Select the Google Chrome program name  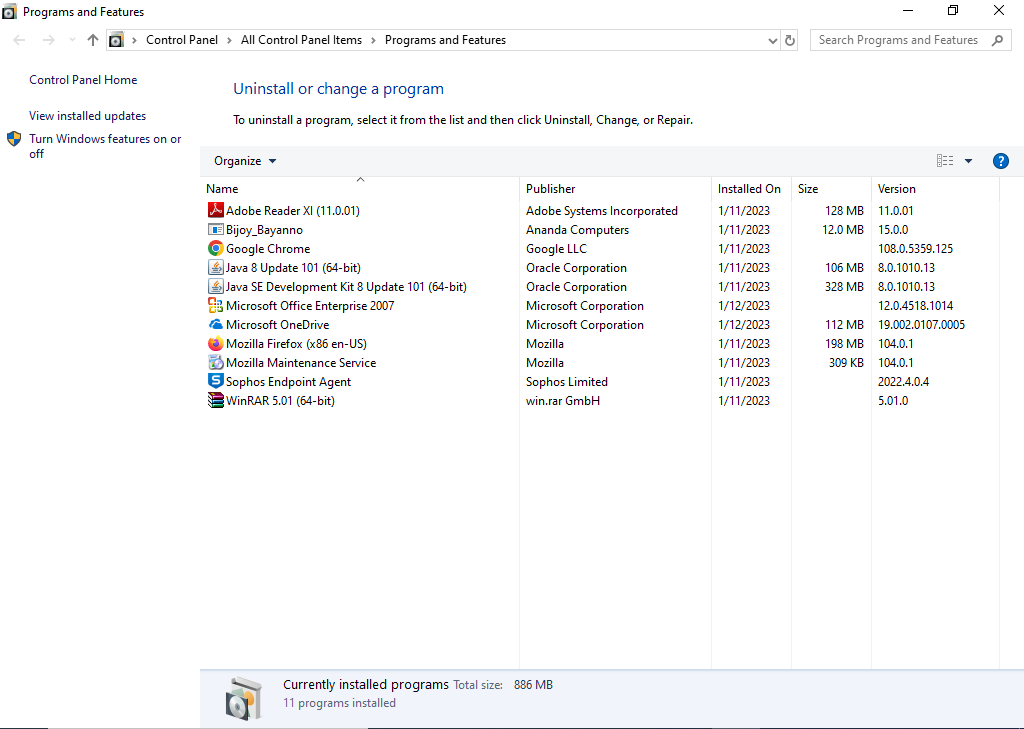pyautogui.click(x=268, y=248)
